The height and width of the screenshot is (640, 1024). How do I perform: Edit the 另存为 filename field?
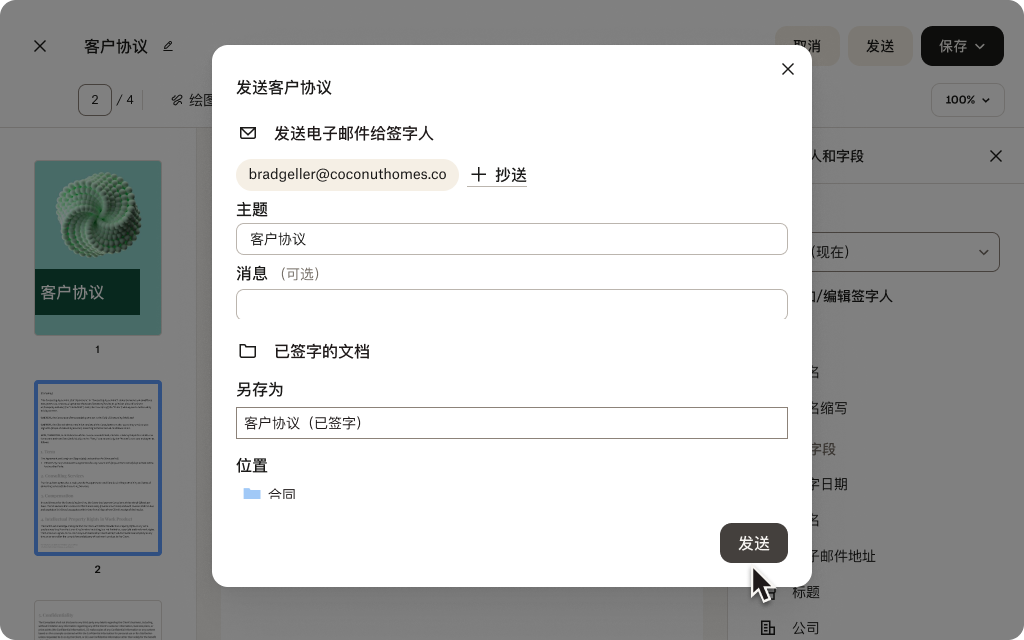tap(511, 423)
